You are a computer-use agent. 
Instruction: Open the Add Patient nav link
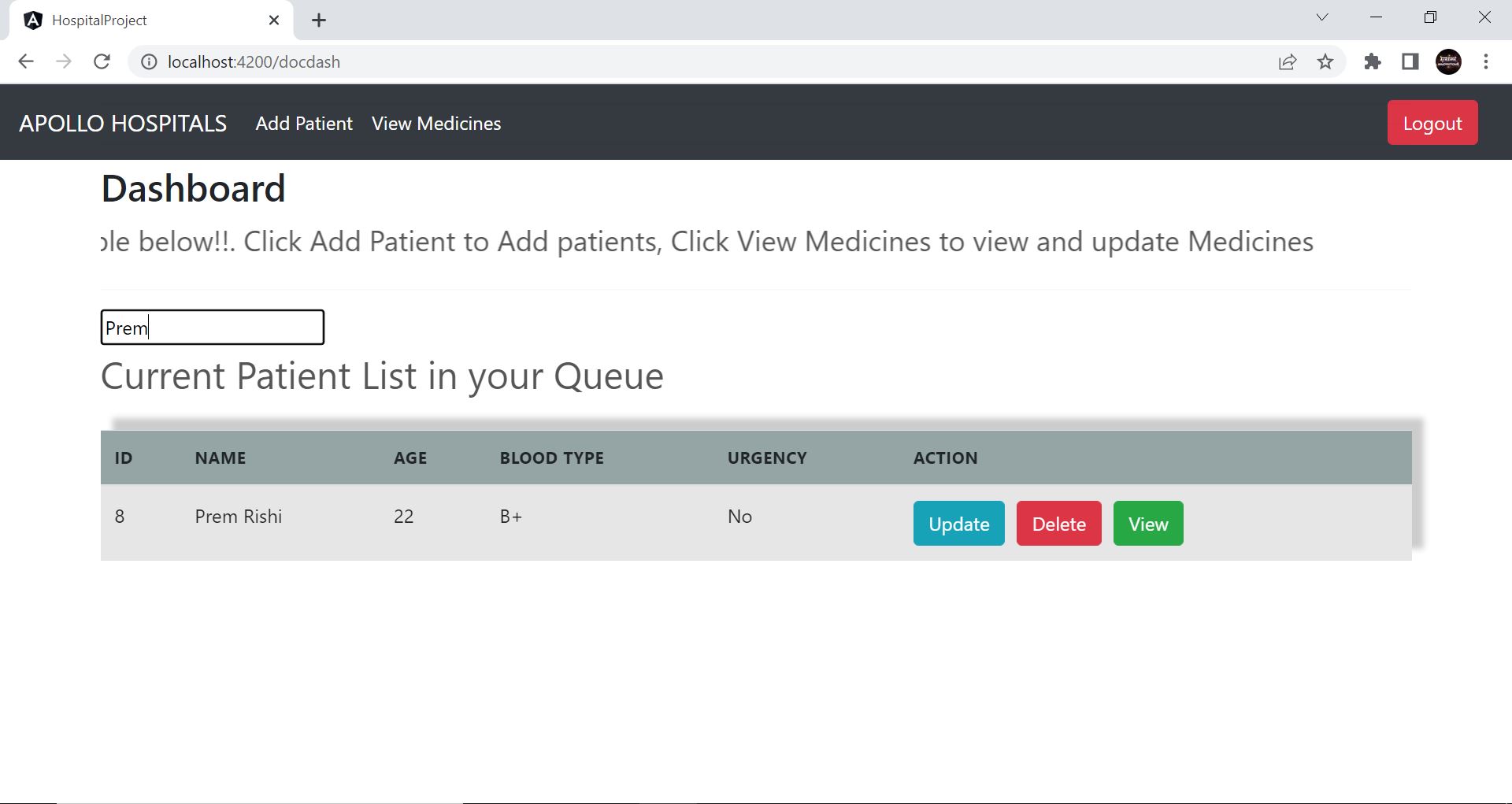pyautogui.click(x=304, y=124)
